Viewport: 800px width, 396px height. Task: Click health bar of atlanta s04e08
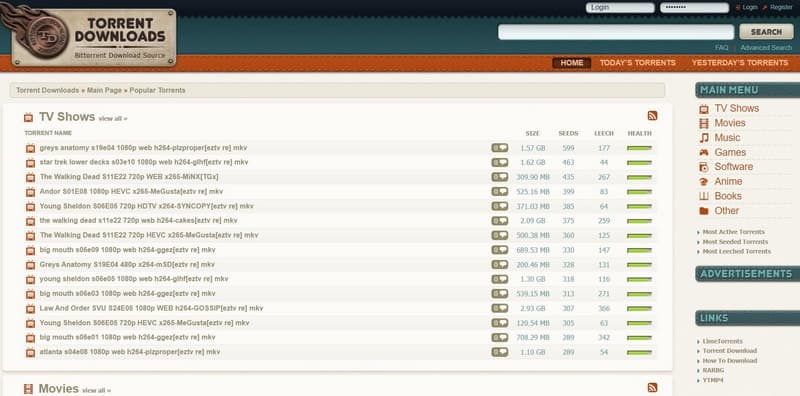[x=639, y=353]
